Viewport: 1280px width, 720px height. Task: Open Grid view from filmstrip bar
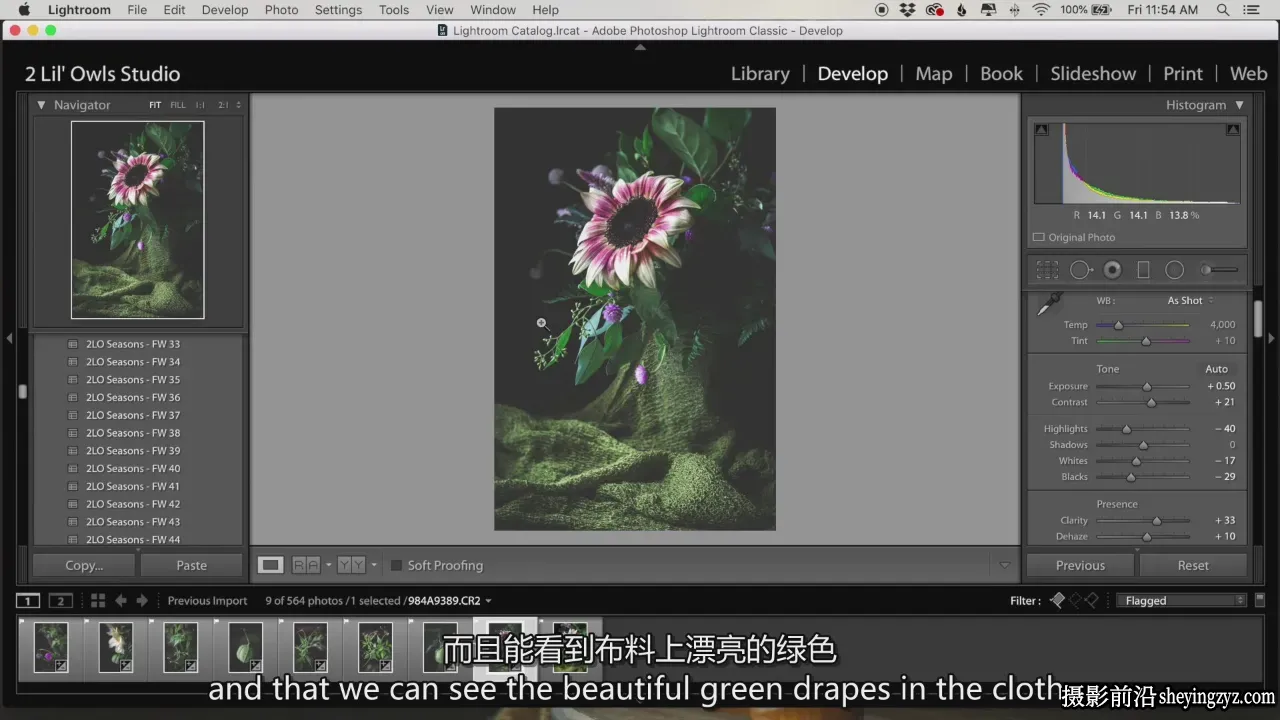coord(98,600)
